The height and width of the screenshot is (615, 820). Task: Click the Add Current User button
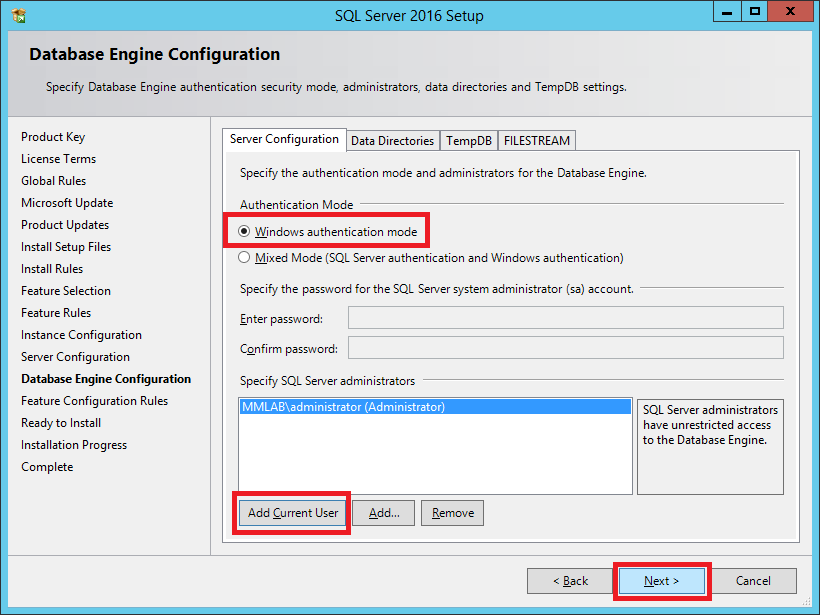pos(293,513)
